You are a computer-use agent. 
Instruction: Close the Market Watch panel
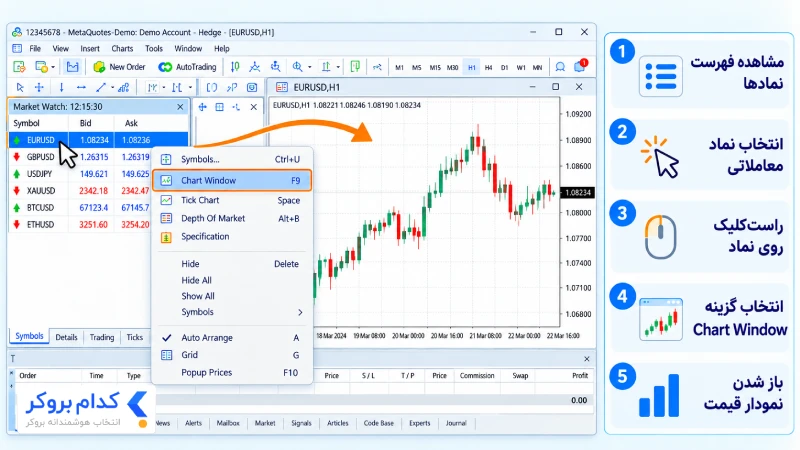coord(180,107)
